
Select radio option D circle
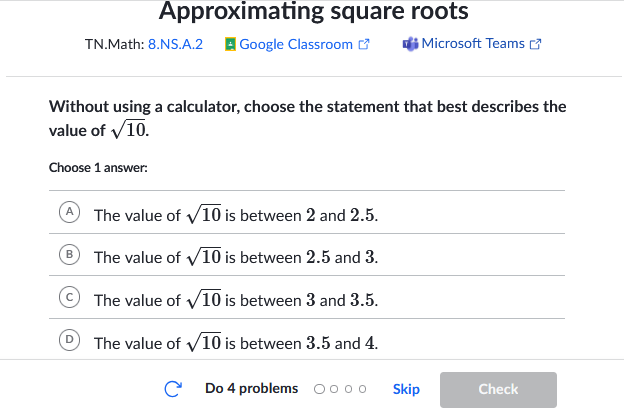pyautogui.click(x=69, y=340)
